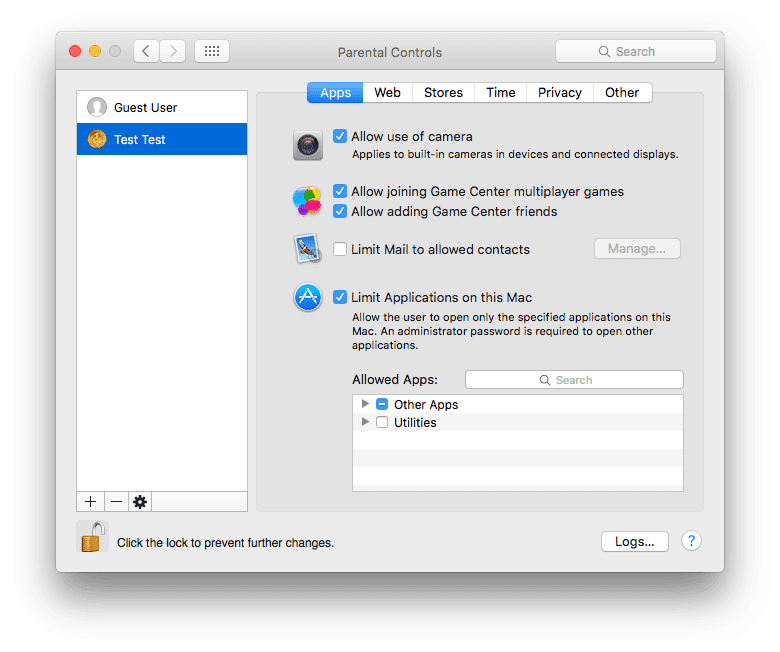The image size is (780, 652).
Task: Click the Allowed Apps search field
Action: tap(574, 380)
